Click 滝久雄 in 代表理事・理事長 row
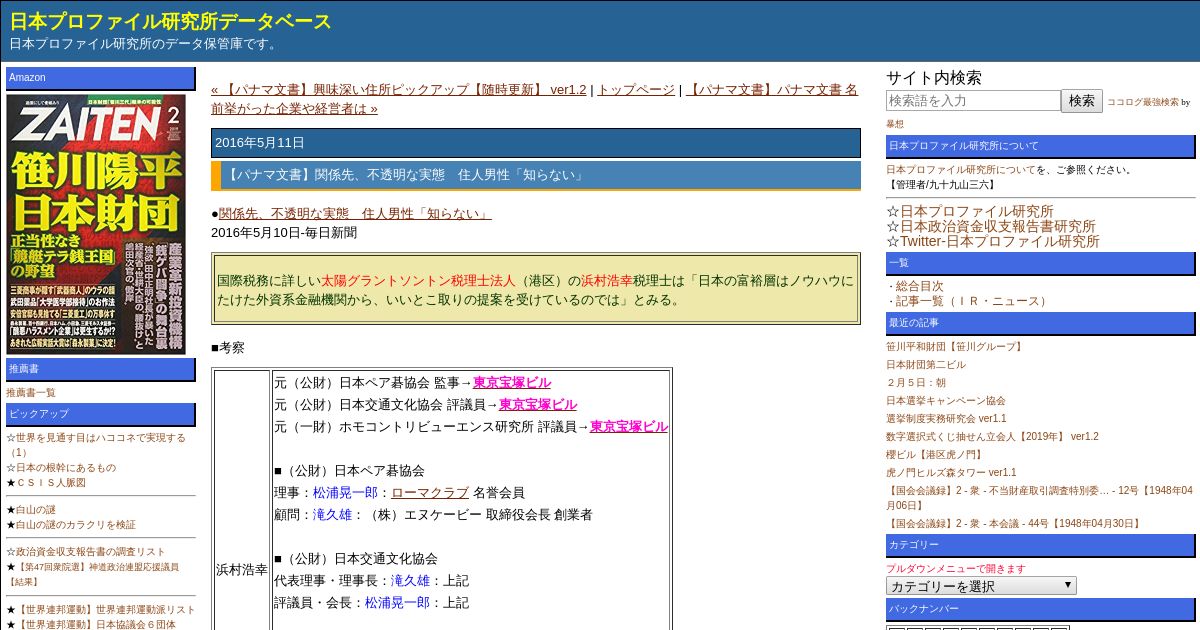 pyautogui.click(x=410, y=580)
